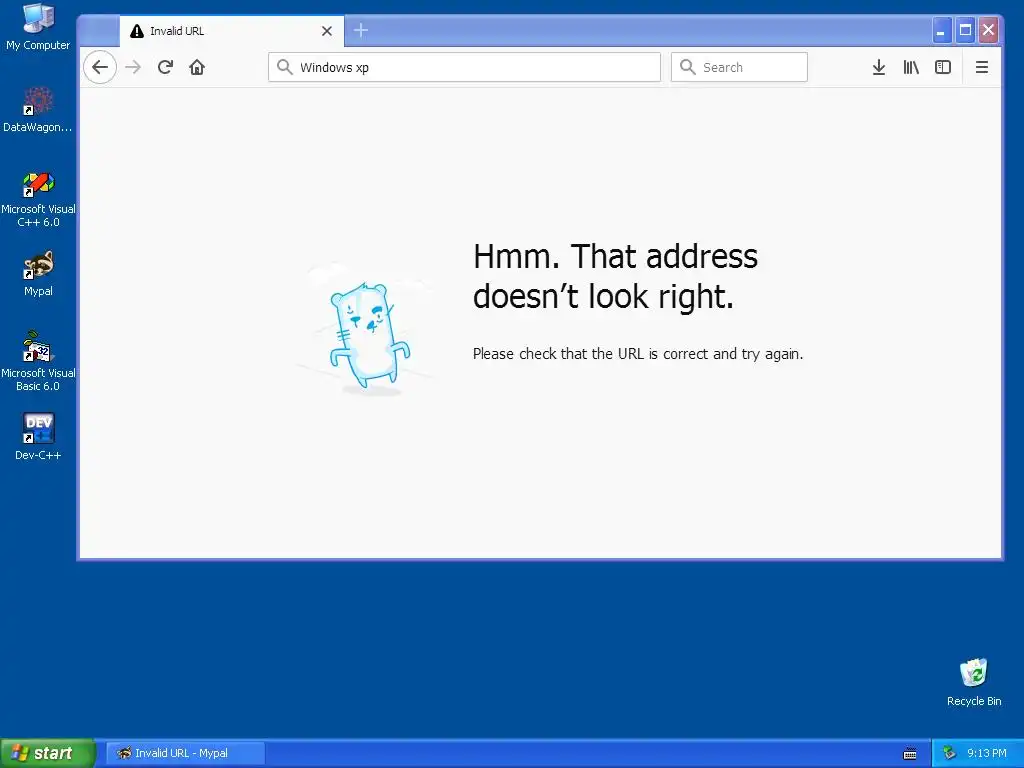
Task: Select the DataWagon desktop shortcut
Action: coord(38,110)
